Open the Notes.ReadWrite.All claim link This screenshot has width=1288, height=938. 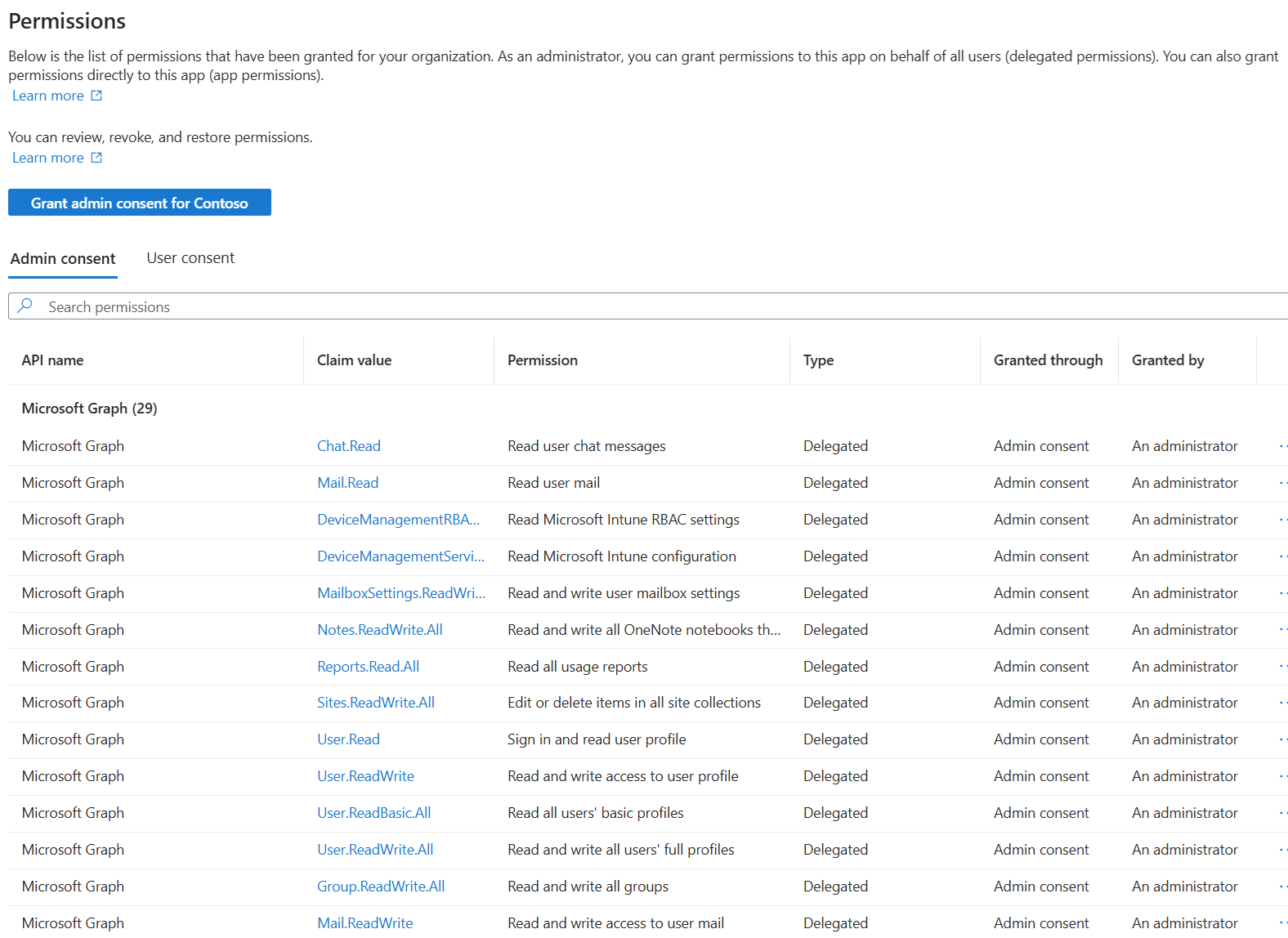point(380,630)
